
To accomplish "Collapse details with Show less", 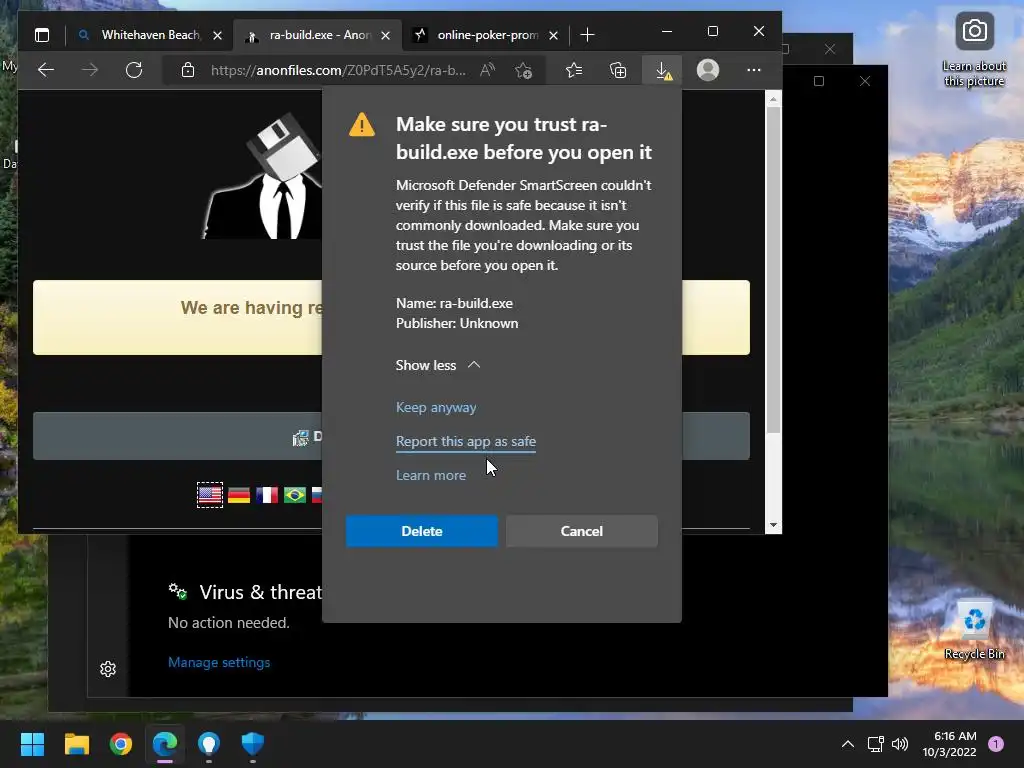I will 438,365.
